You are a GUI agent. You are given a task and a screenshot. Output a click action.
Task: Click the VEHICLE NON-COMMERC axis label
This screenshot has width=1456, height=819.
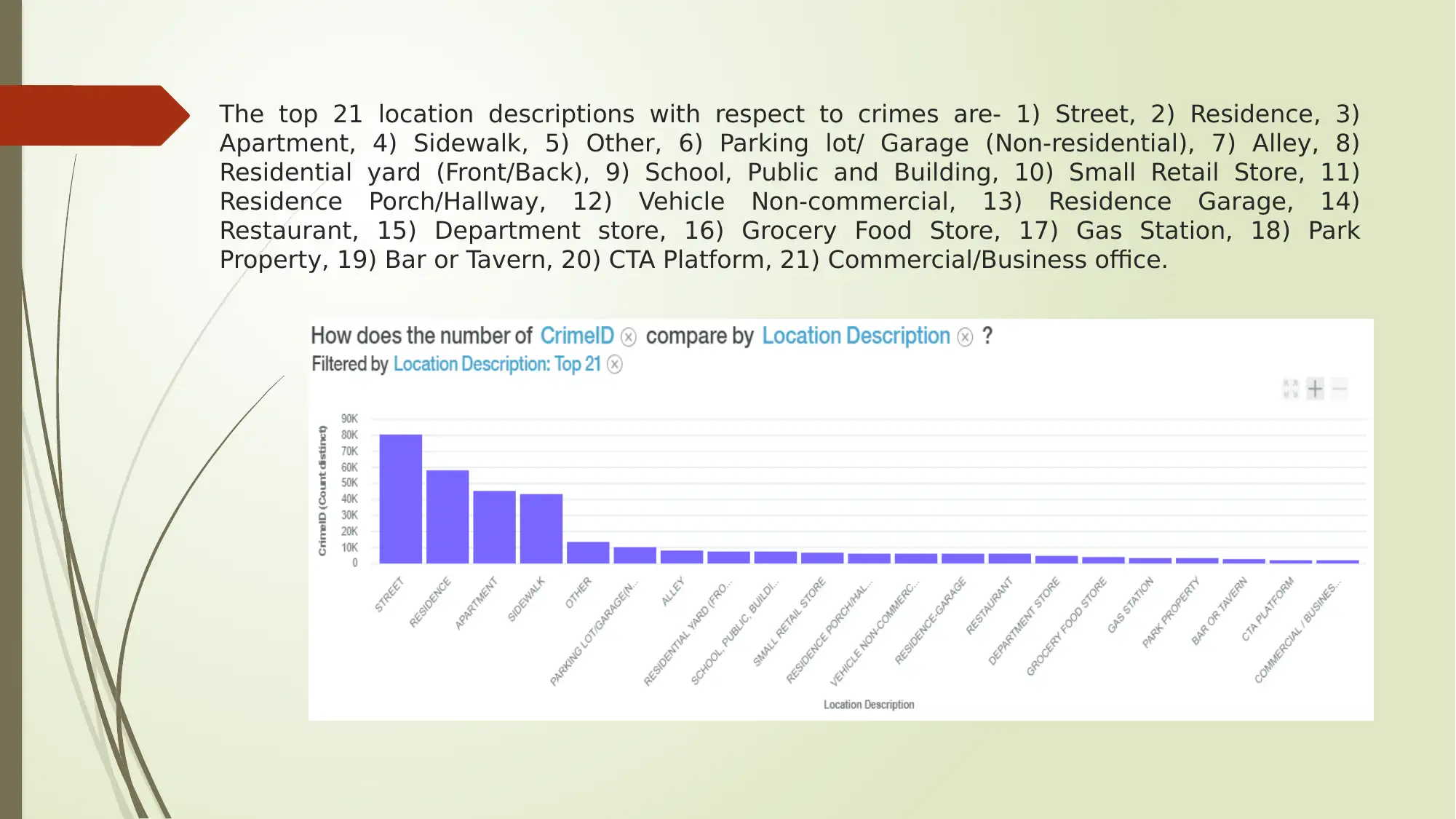(875, 633)
